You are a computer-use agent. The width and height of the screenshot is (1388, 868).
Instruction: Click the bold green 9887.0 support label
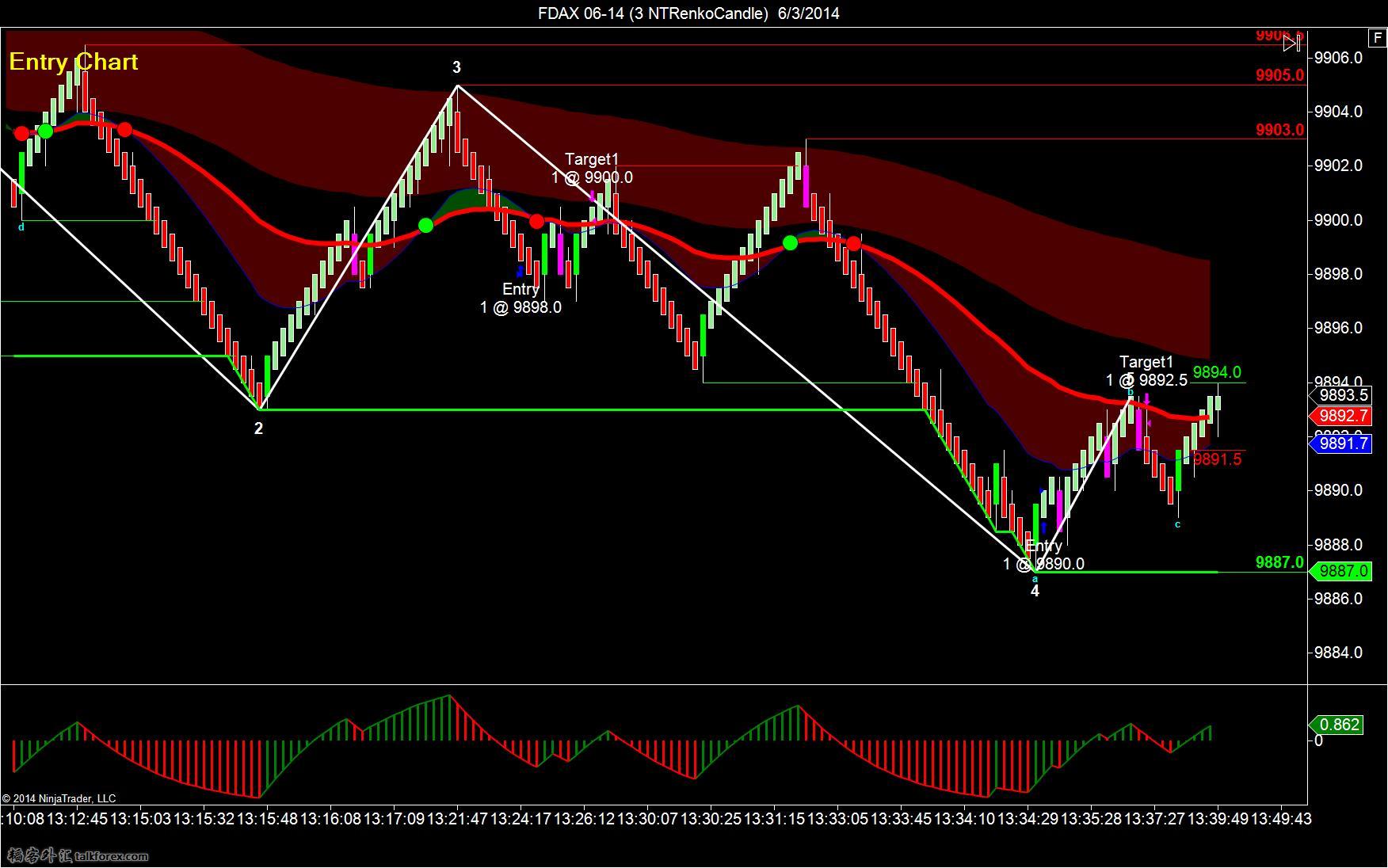[x=1279, y=562]
